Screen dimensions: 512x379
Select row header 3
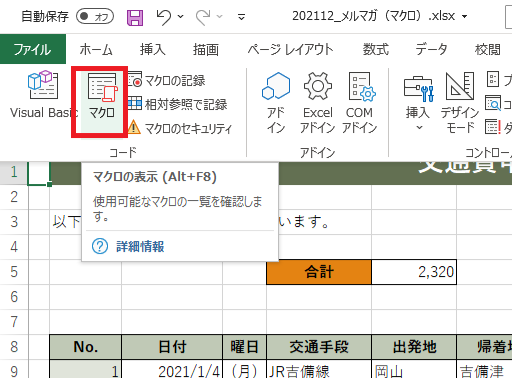pyautogui.click(x=14, y=222)
